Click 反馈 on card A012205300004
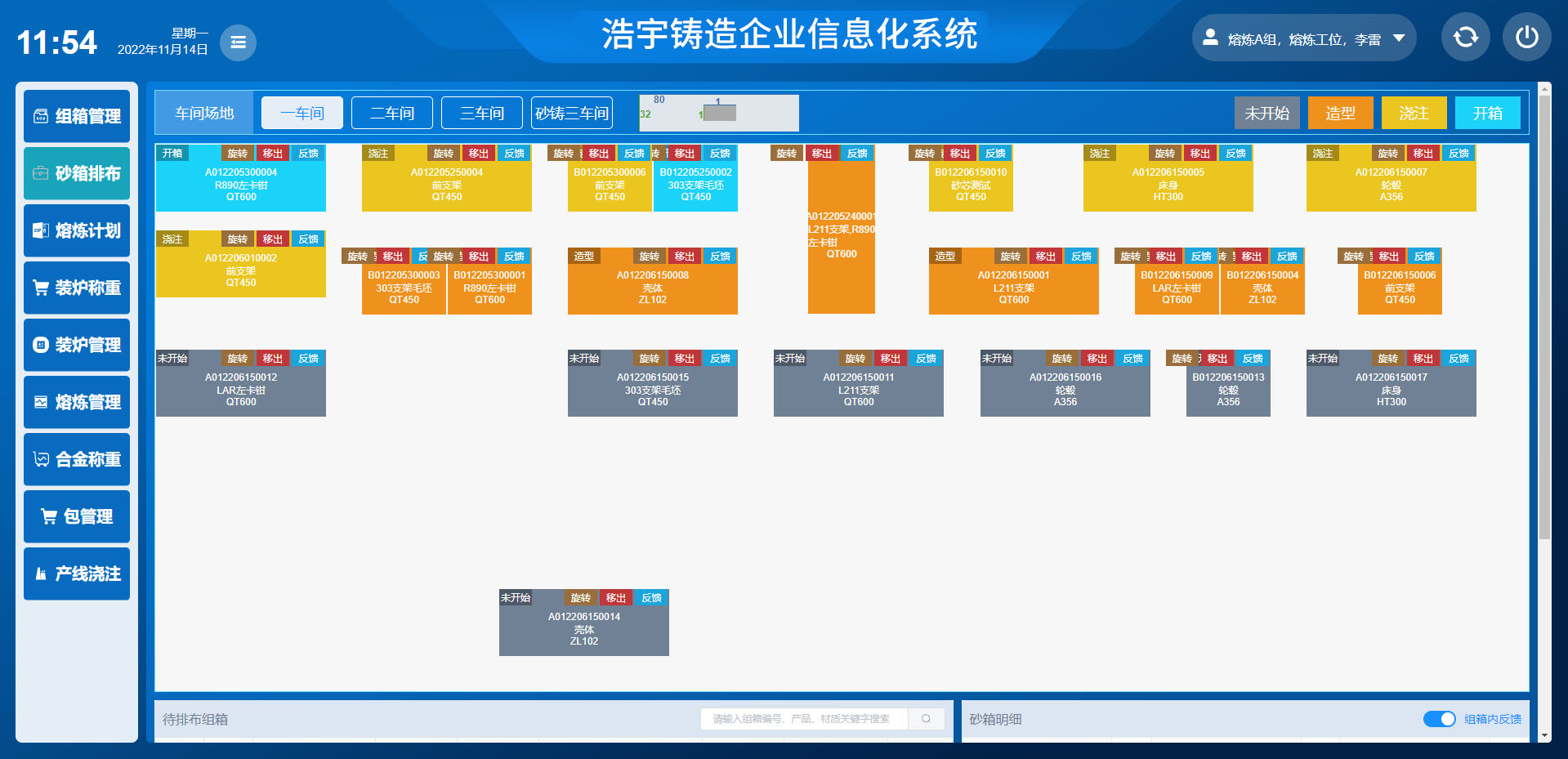 pos(308,153)
